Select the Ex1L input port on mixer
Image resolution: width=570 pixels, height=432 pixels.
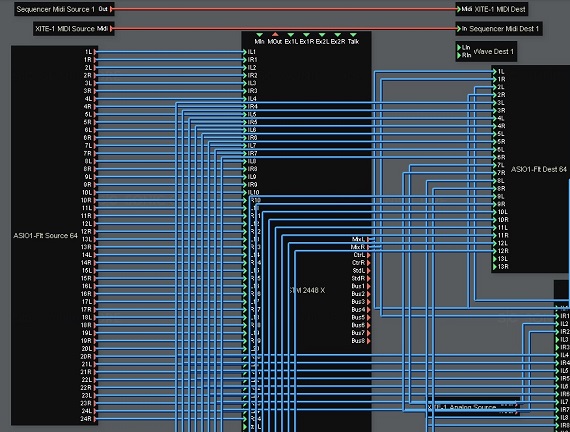tap(290, 35)
